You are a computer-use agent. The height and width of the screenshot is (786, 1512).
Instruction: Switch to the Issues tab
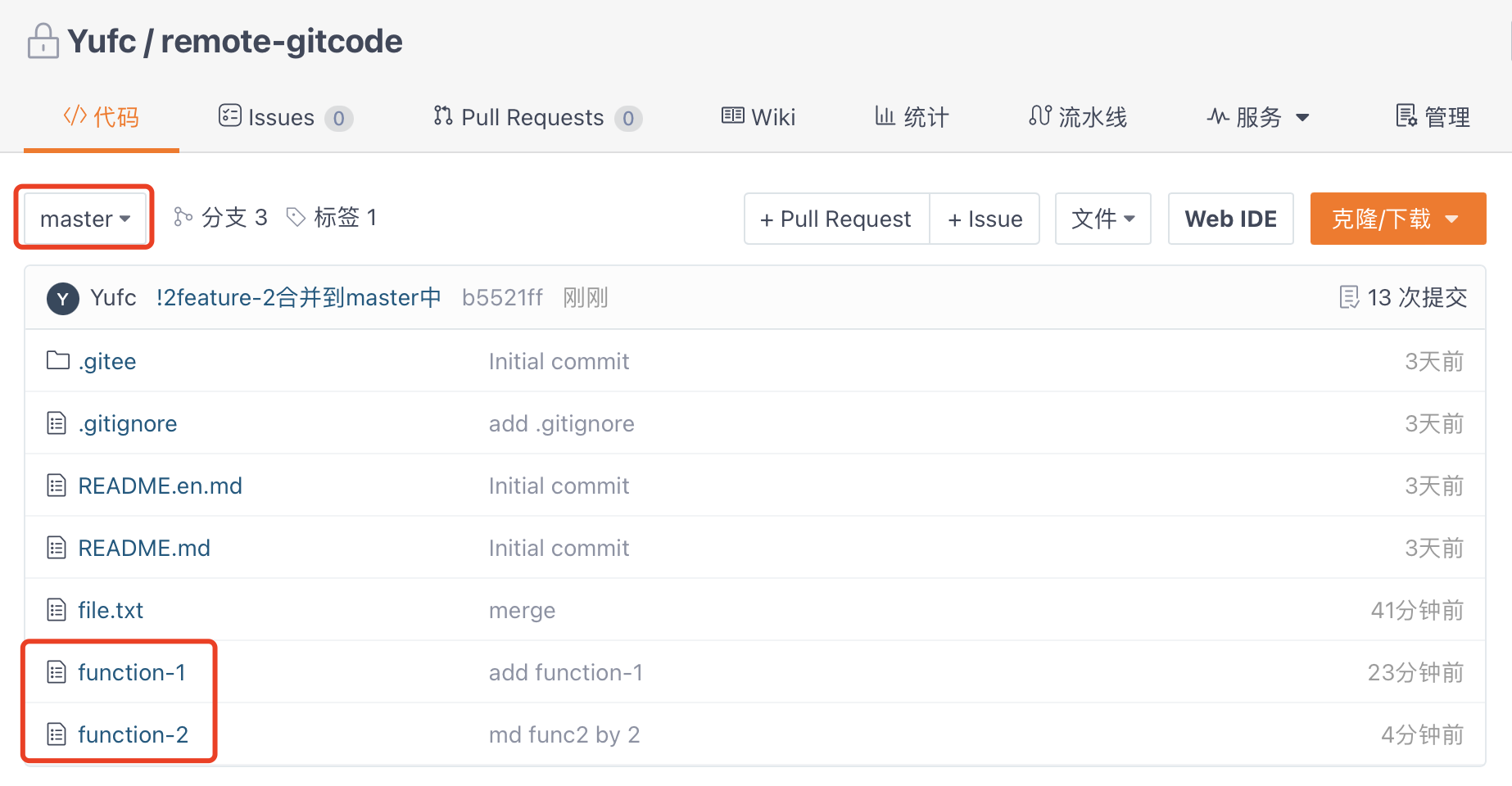284,117
